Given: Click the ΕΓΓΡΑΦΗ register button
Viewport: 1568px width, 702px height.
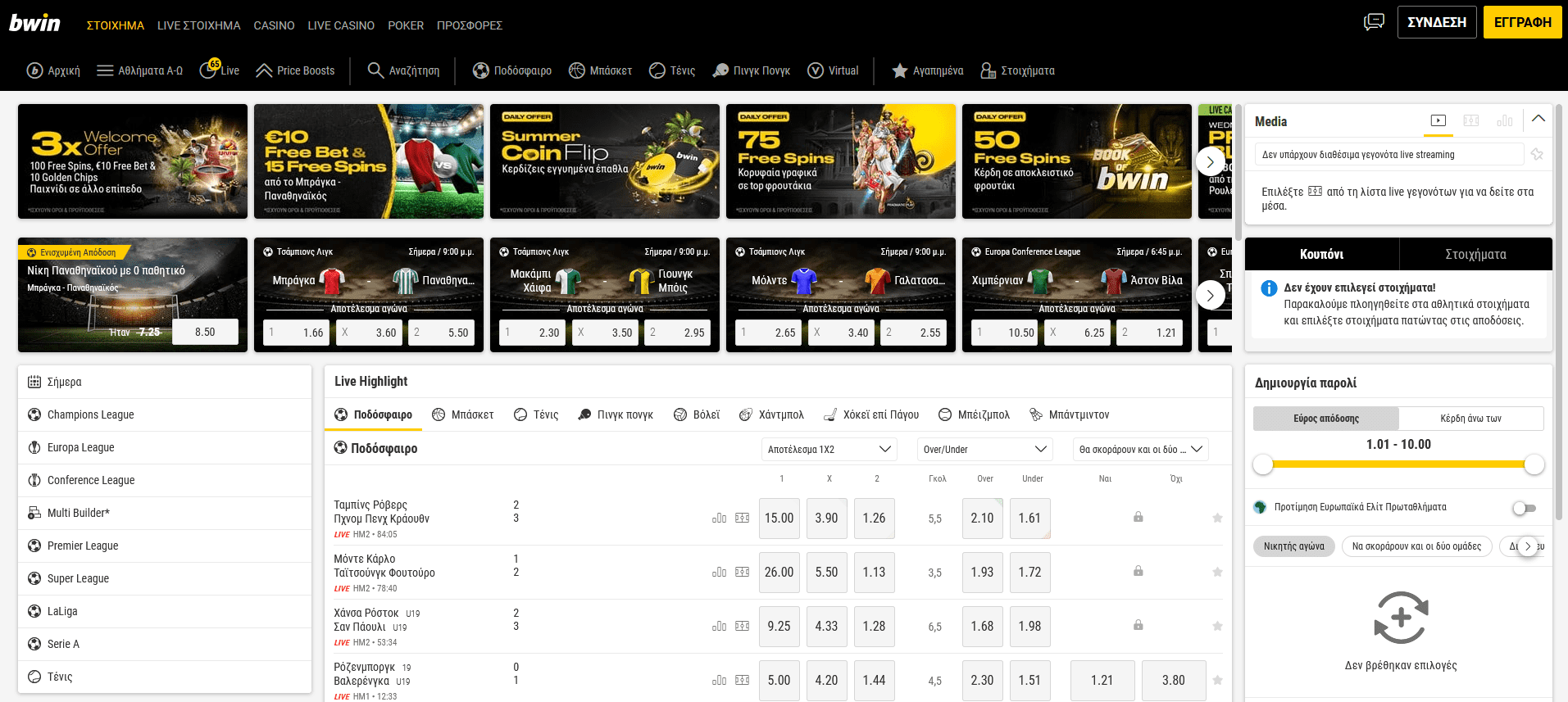Looking at the screenshot, I should click(1523, 22).
